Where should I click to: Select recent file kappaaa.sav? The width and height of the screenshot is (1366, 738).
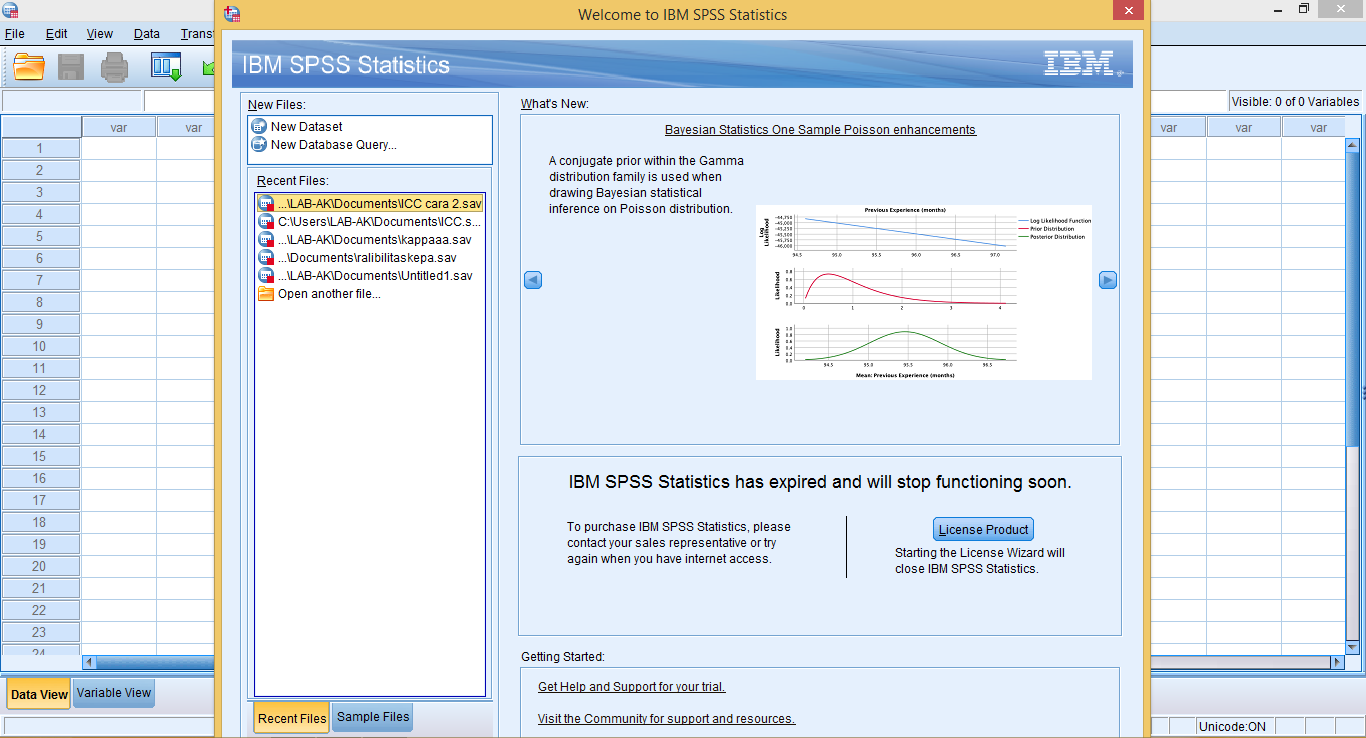(370, 240)
